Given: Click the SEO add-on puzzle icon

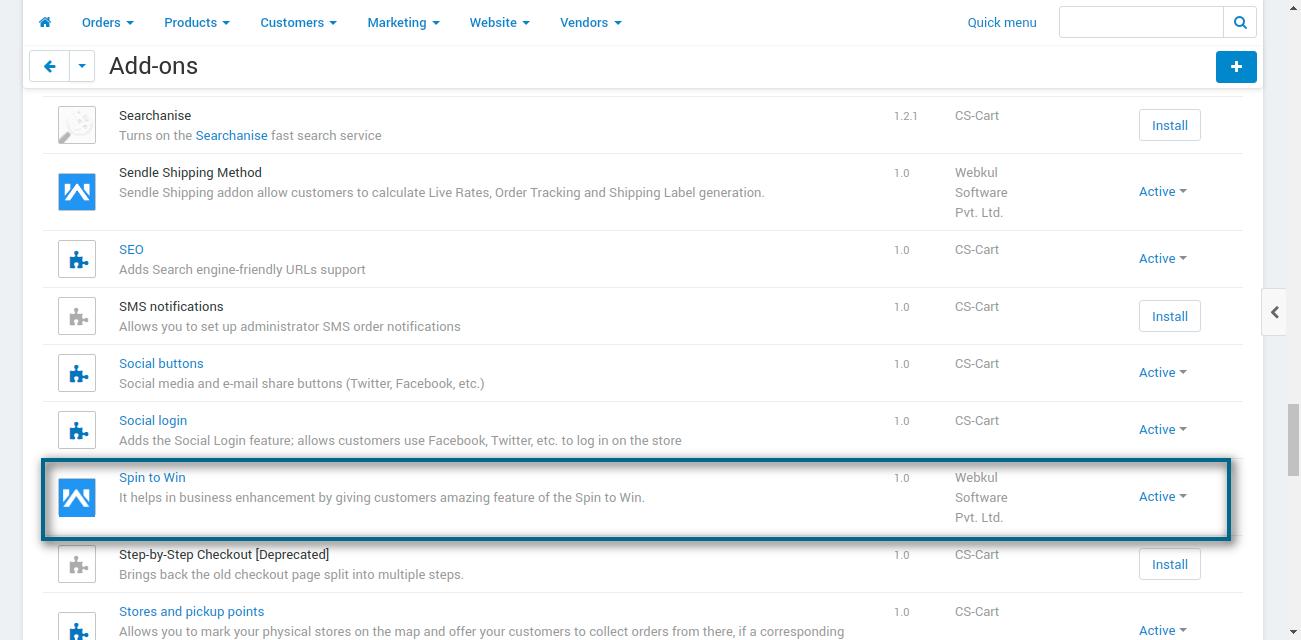Looking at the screenshot, I should [77, 259].
